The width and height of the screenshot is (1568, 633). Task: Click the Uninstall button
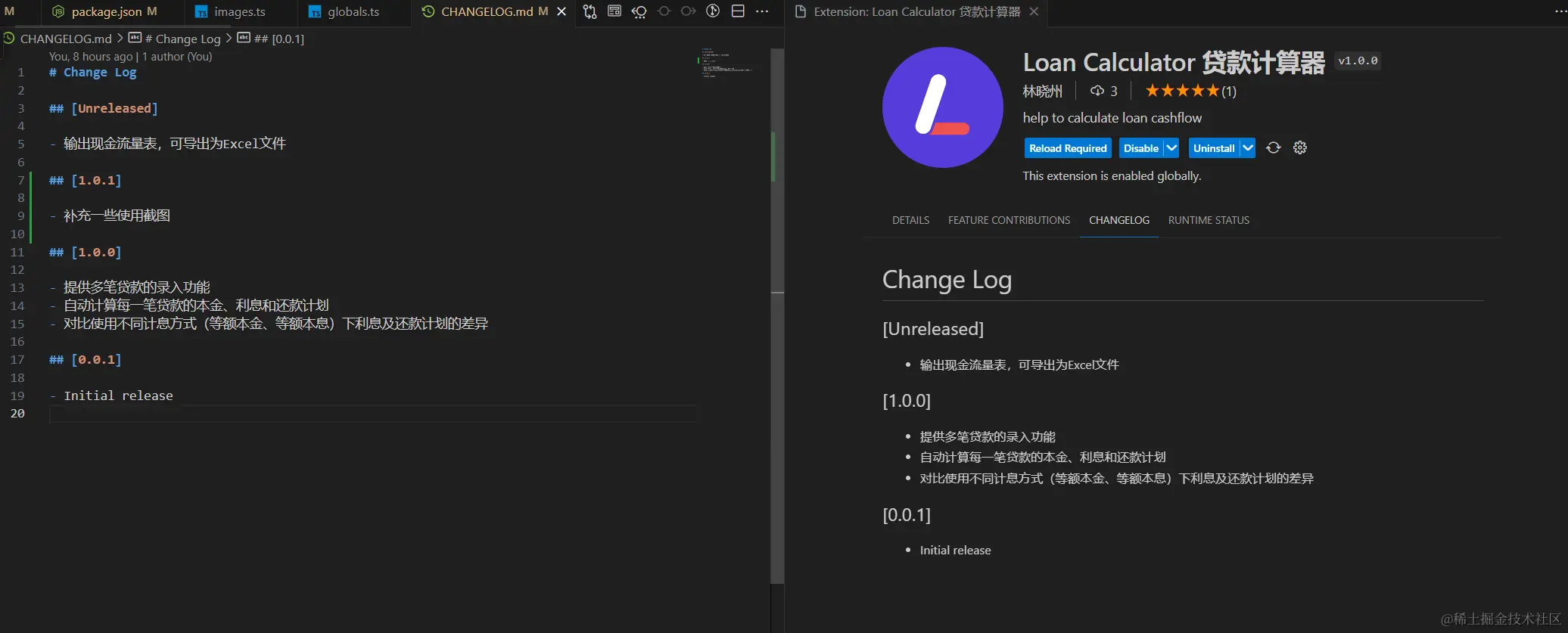point(1214,148)
